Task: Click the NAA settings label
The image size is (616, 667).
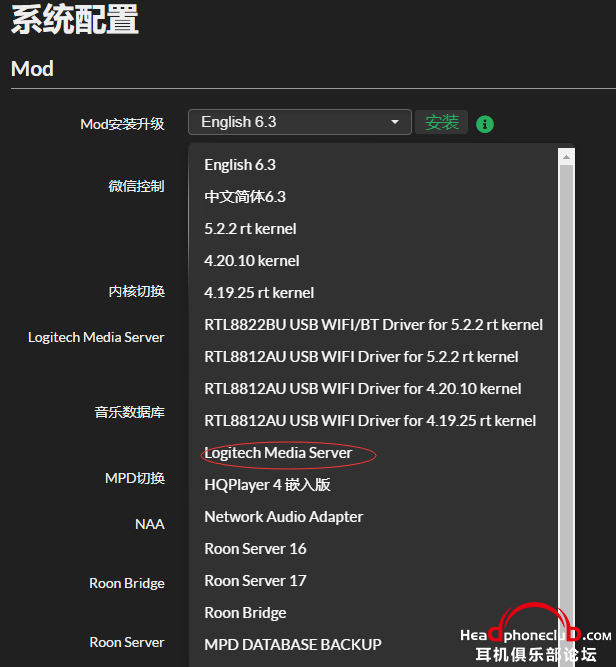Action: tap(149, 524)
